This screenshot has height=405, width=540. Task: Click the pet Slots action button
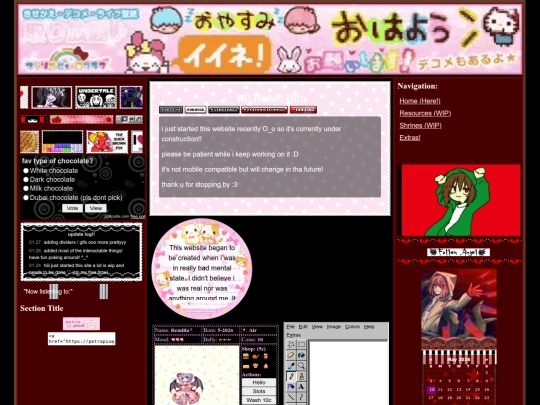click(259, 391)
